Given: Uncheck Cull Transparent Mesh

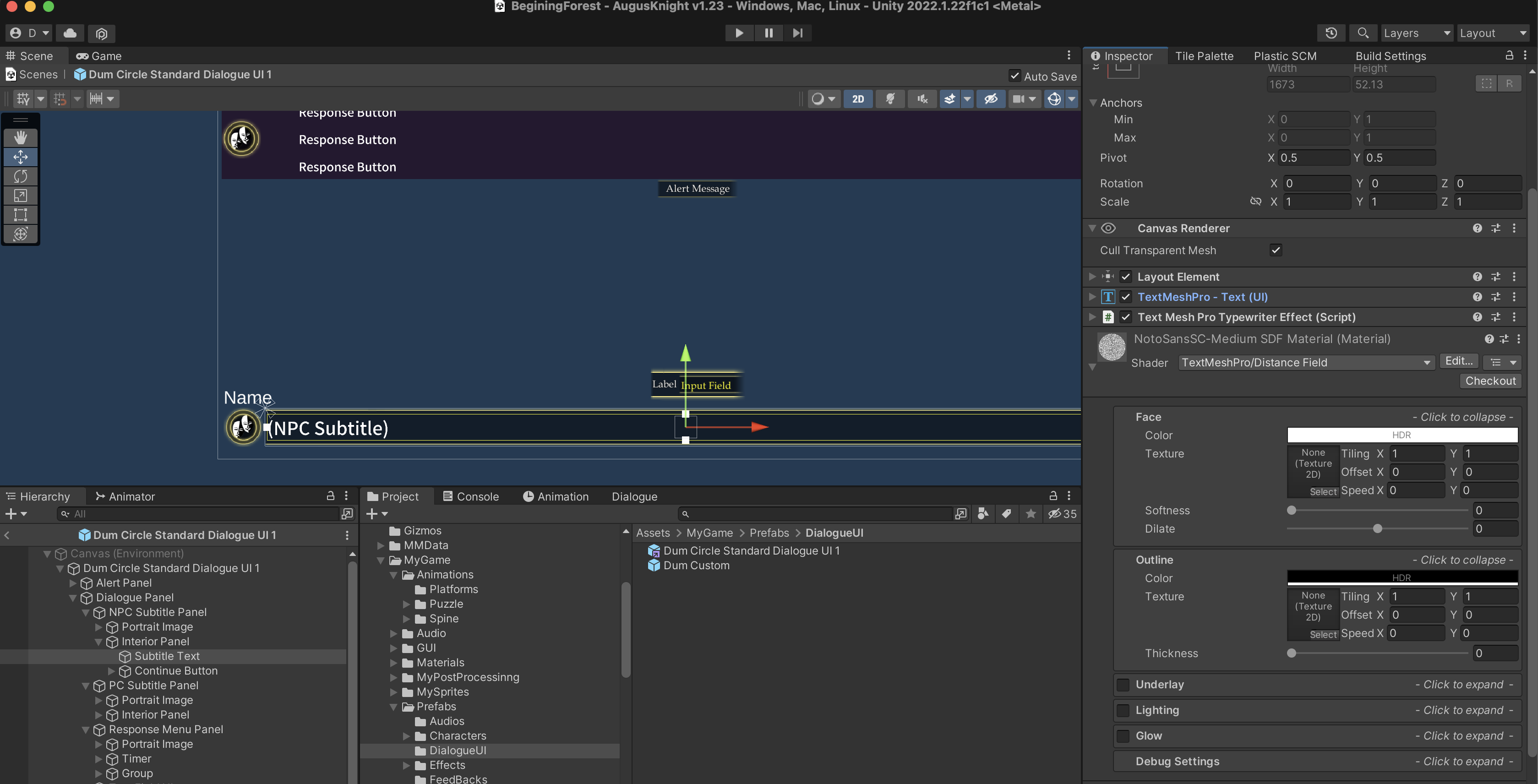Looking at the screenshot, I should coord(1276,250).
